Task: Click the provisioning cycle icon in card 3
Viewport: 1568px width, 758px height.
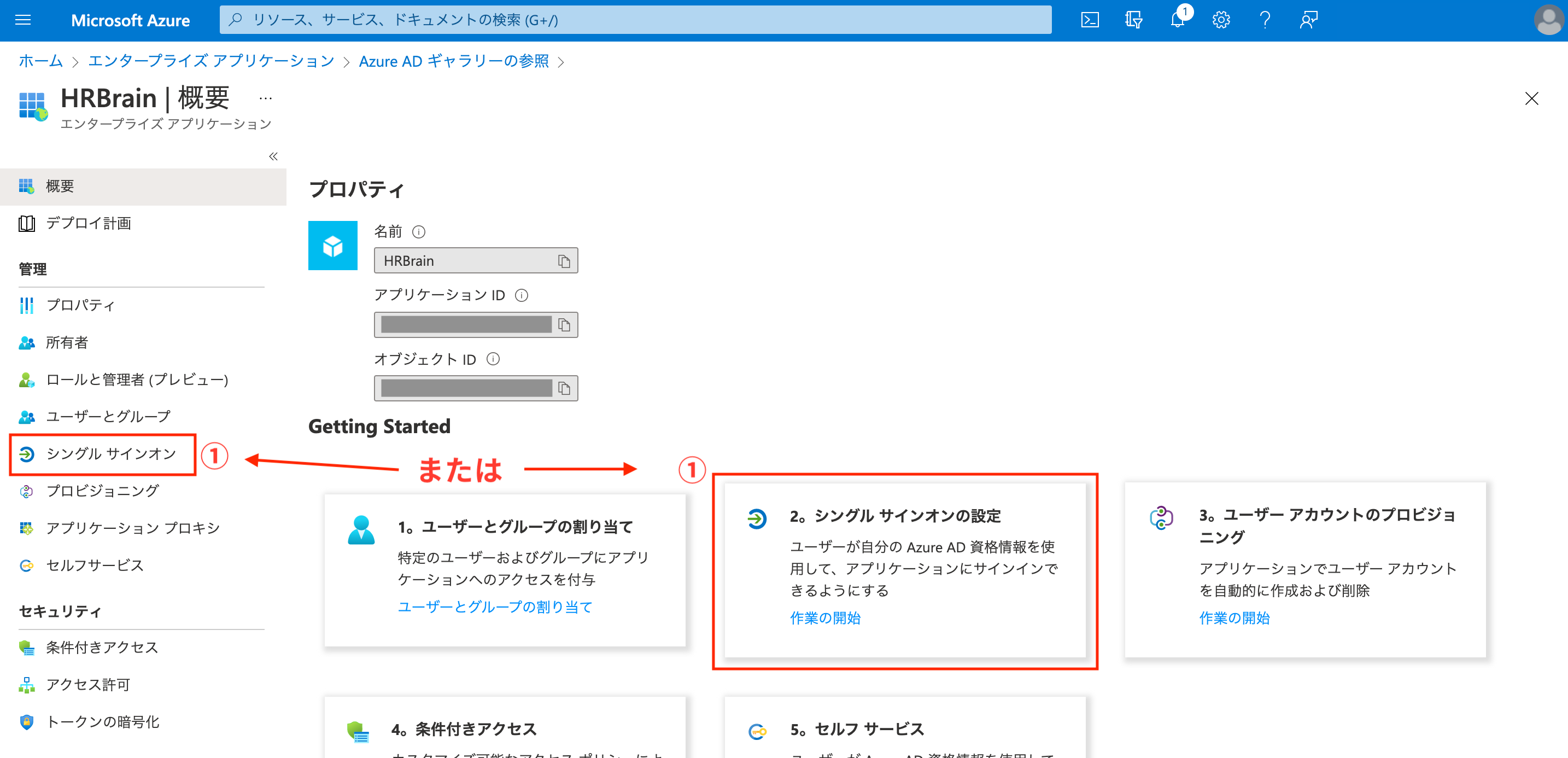Action: [1161, 518]
